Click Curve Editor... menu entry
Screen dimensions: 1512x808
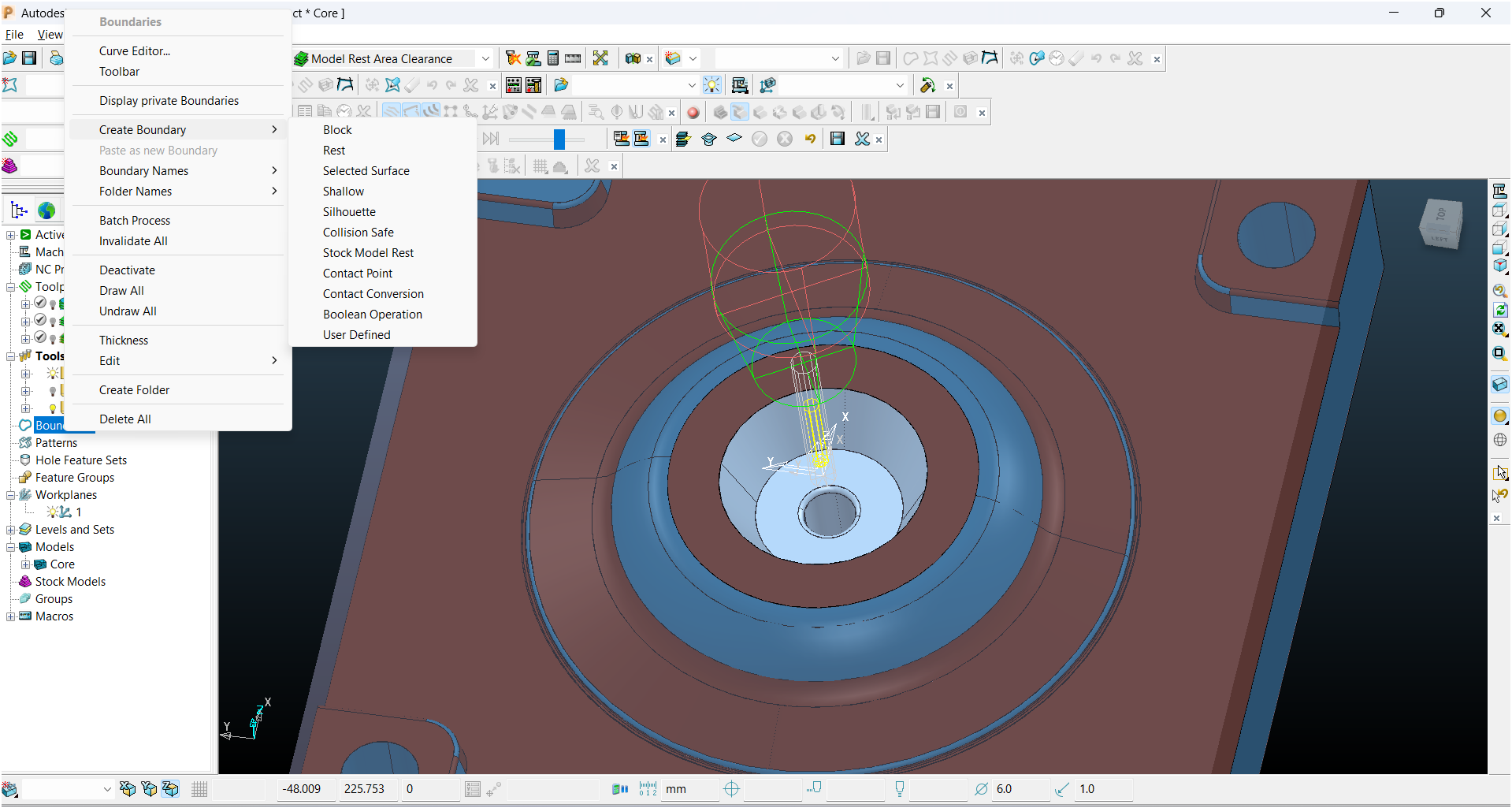135,51
